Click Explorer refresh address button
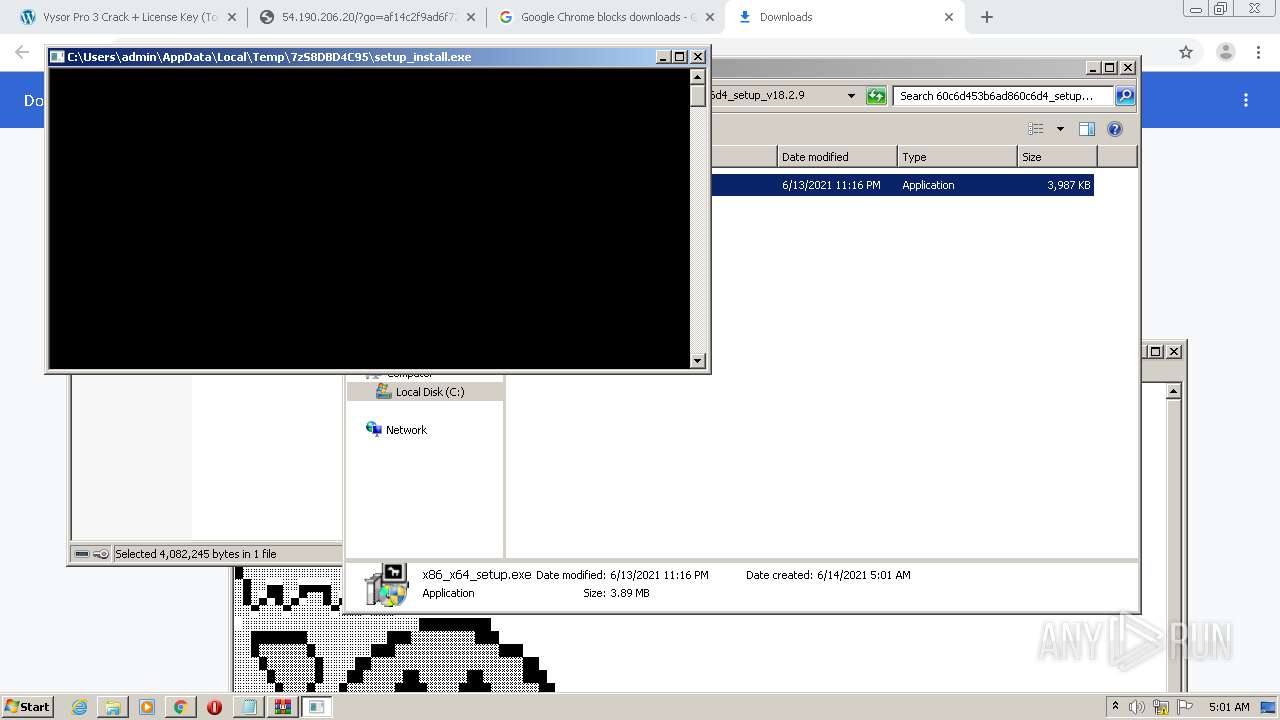The height and width of the screenshot is (720, 1280). coord(876,96)
